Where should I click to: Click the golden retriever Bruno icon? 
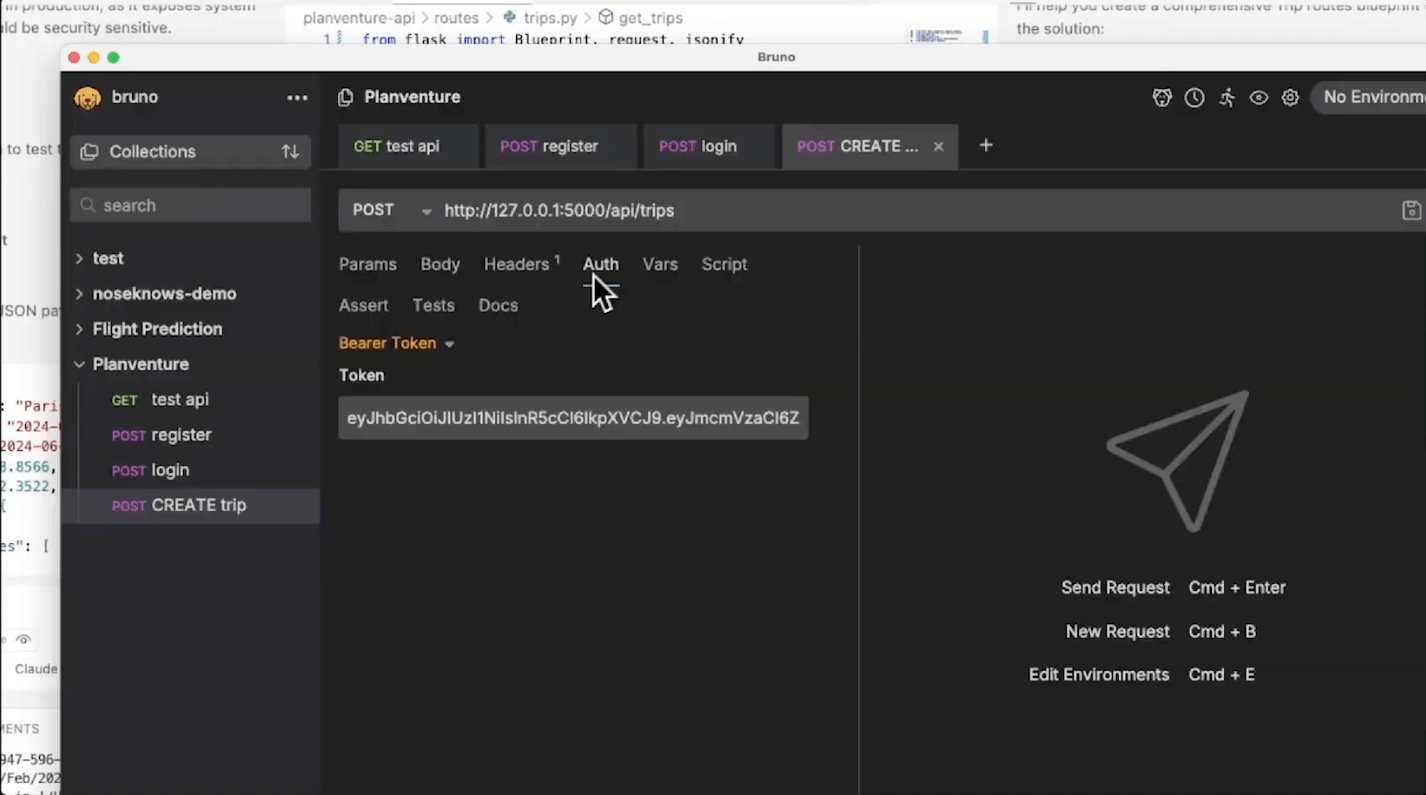87,97
